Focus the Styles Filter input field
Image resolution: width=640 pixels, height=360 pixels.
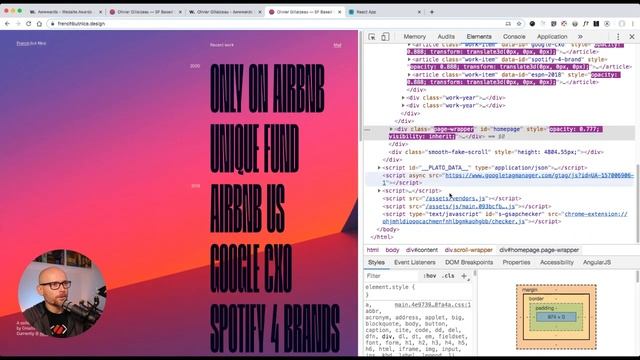tap(391, 276)
